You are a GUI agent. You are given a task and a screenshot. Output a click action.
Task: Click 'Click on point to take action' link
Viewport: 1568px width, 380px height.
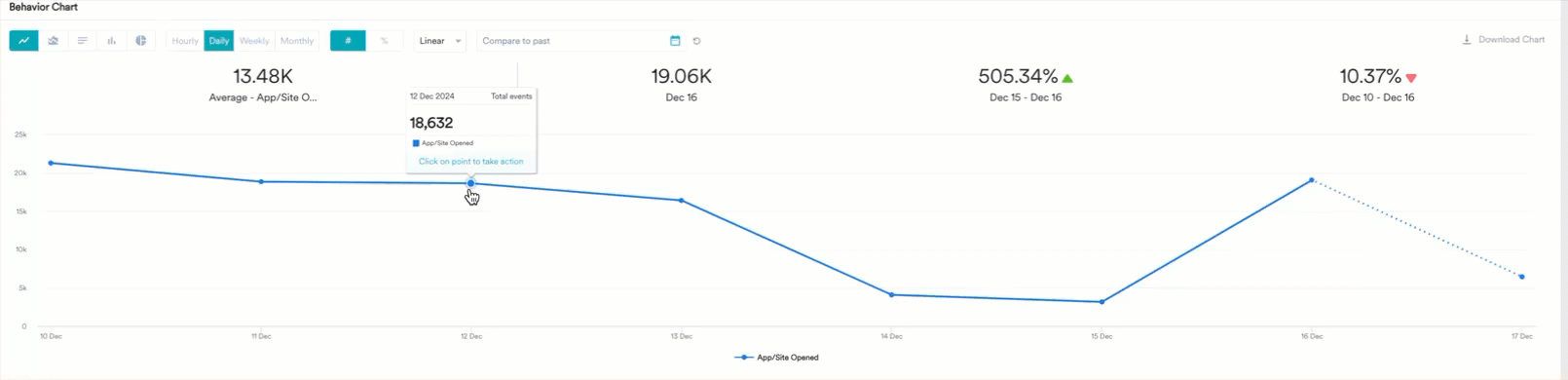point(470,162)
